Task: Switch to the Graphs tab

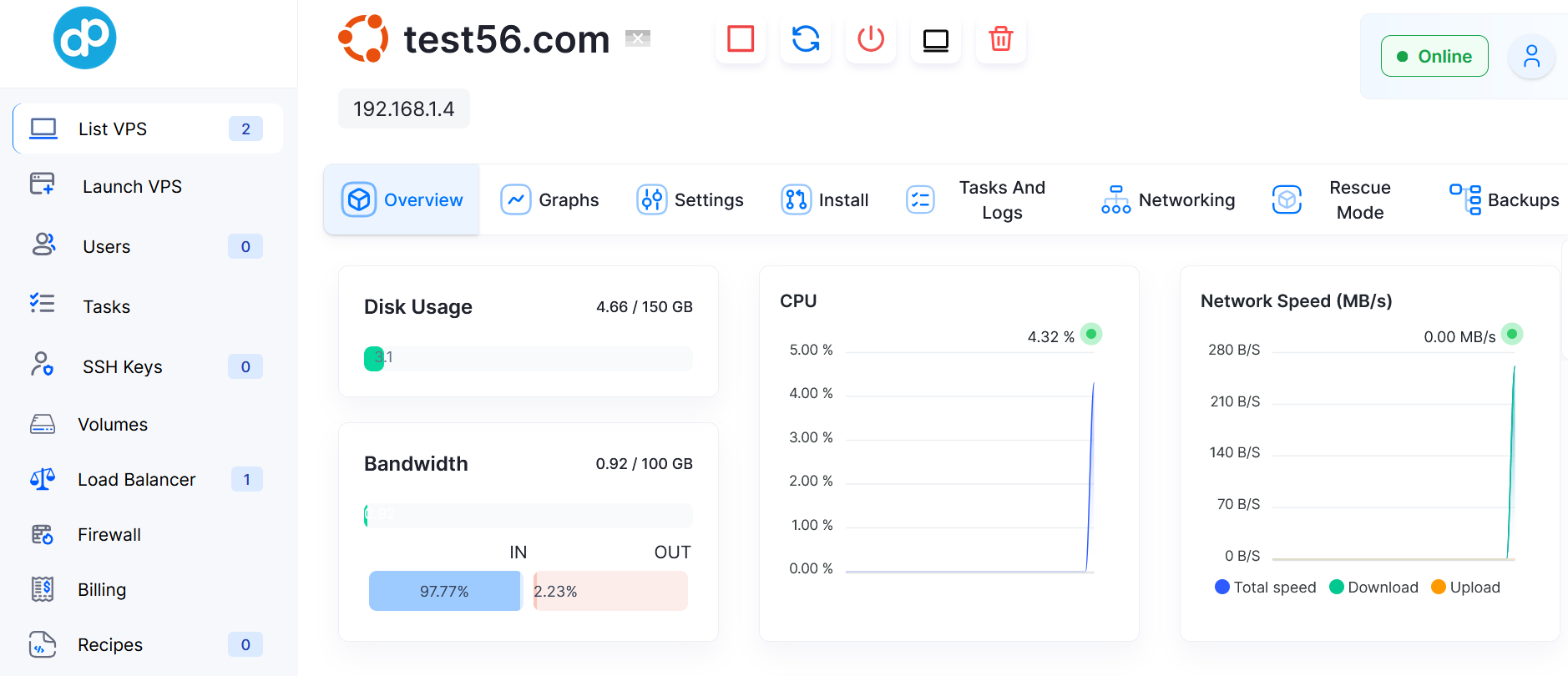Action: click(550, 200)
